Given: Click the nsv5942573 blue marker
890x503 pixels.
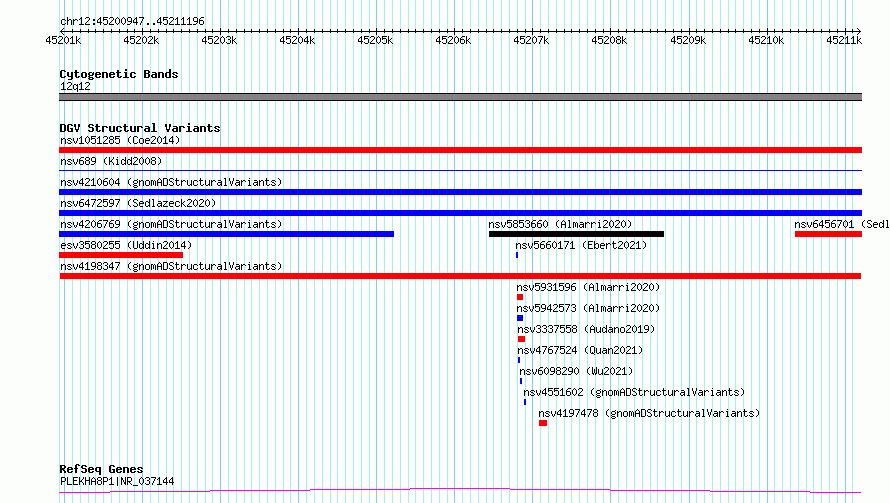Looking at the screenshot, I should pyautogui.click(x=520, y=318).
